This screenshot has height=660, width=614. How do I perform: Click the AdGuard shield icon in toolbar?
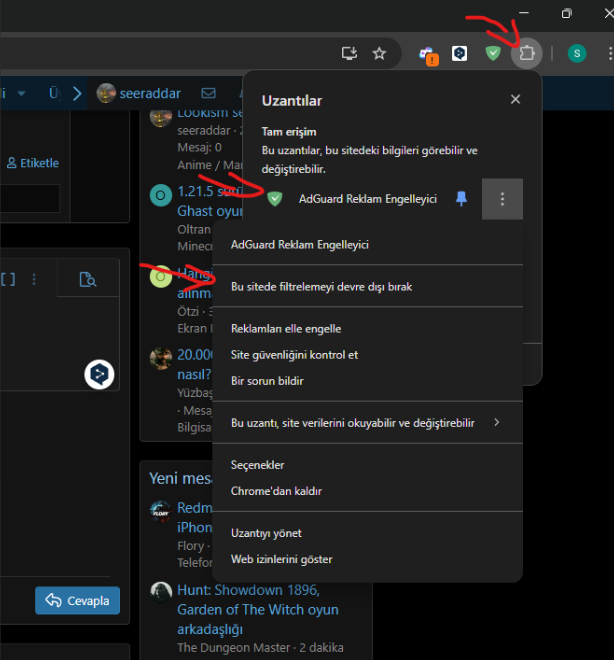tap(493, 53)
